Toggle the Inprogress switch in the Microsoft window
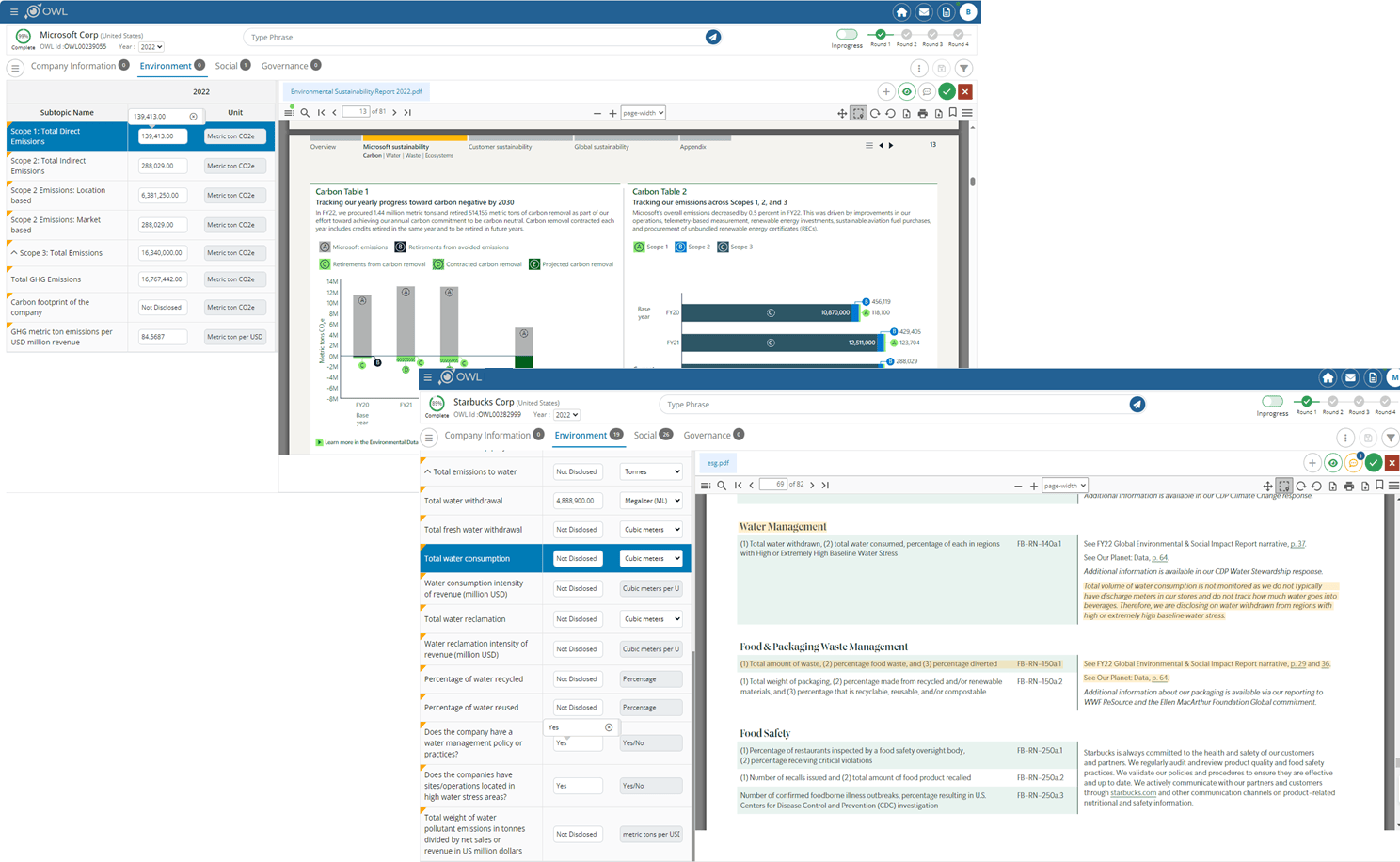Viewport: 1400px width, 862px height. (x=847, y=34)
